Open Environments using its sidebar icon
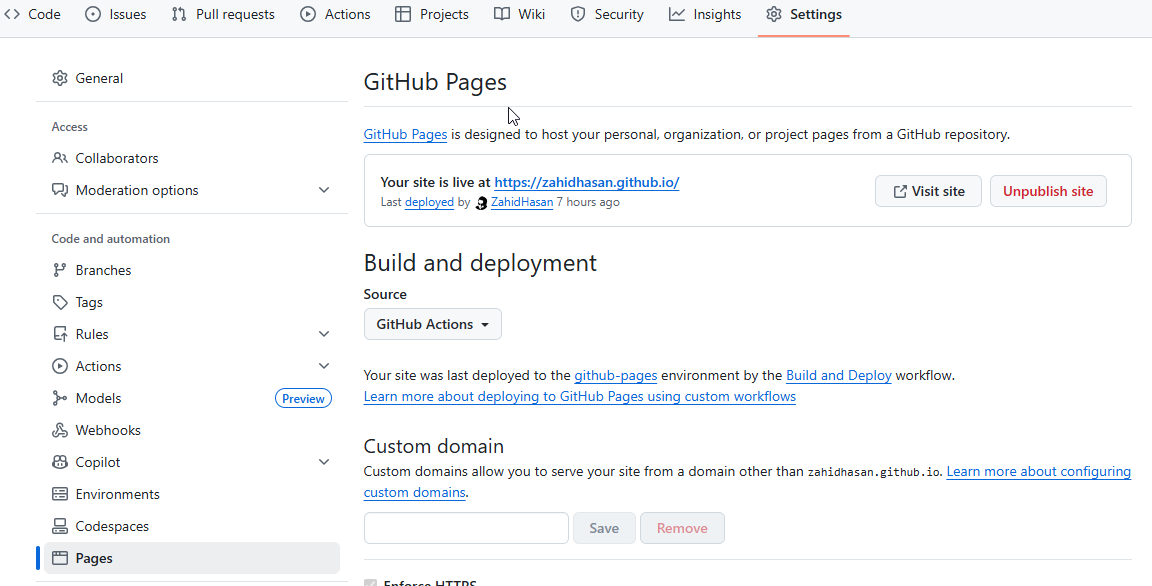 coord(60,494)
